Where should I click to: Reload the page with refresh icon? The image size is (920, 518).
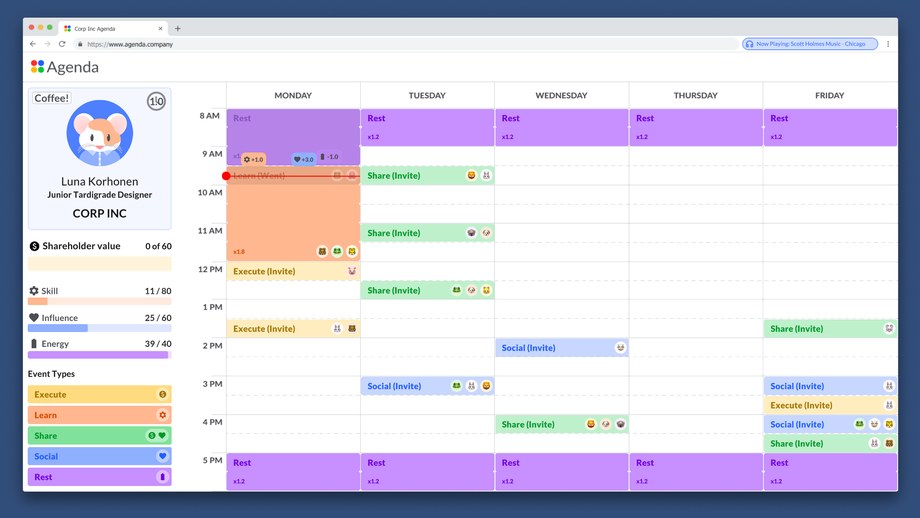point(62,44)
